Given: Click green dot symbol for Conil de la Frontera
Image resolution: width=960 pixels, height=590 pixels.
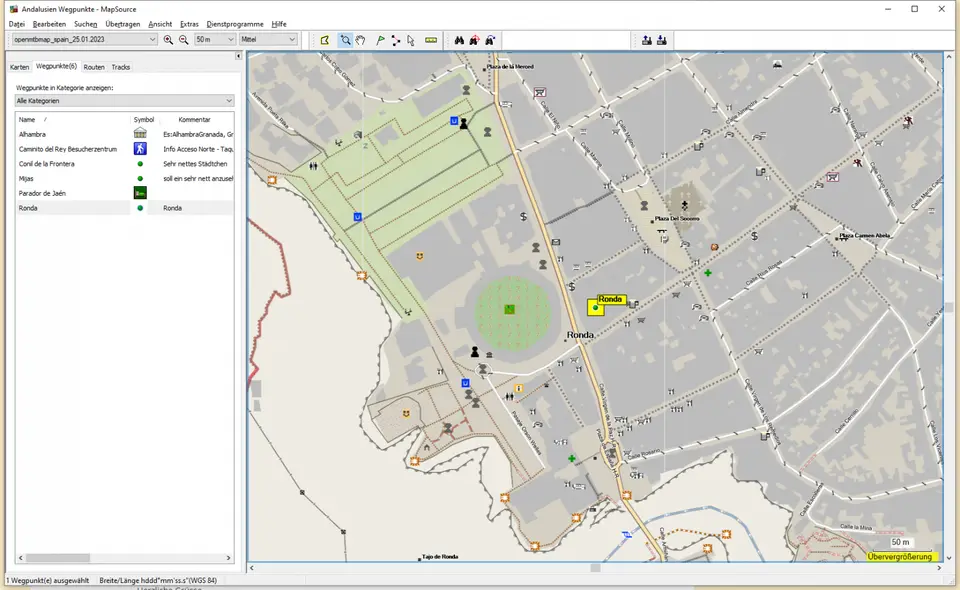Looking at the screenshot, I should 140,164.
